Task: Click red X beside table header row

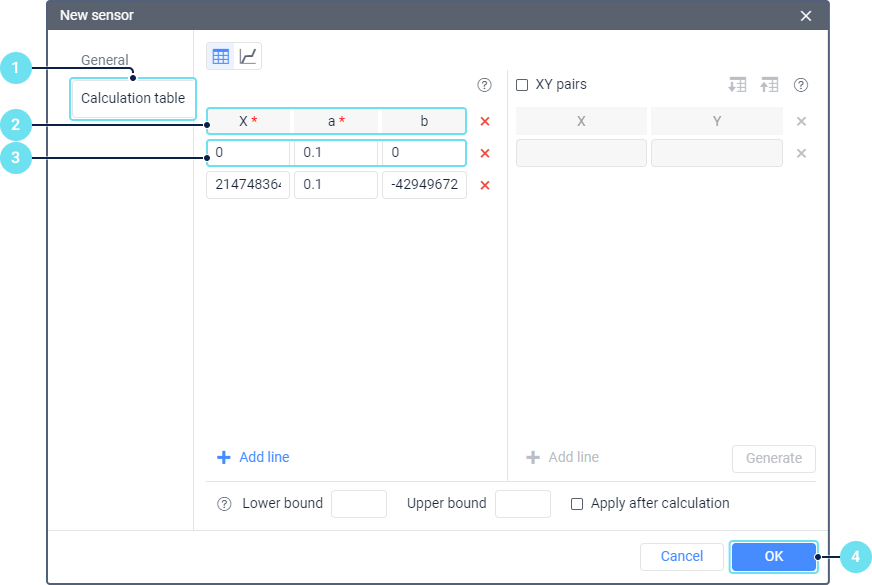Action: coord(485,121)
